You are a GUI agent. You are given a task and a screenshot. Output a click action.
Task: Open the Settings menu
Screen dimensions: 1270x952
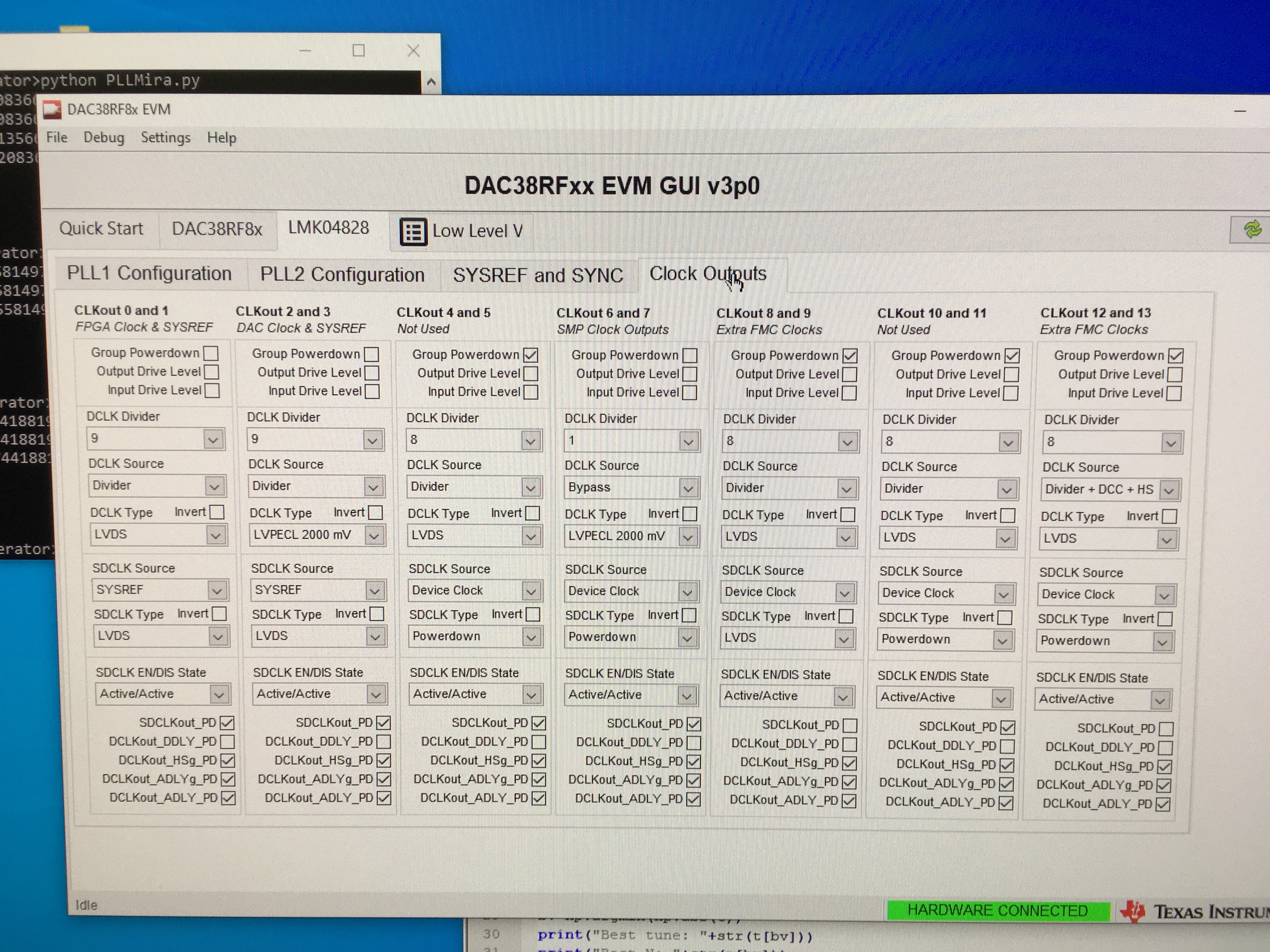point(166,138)
